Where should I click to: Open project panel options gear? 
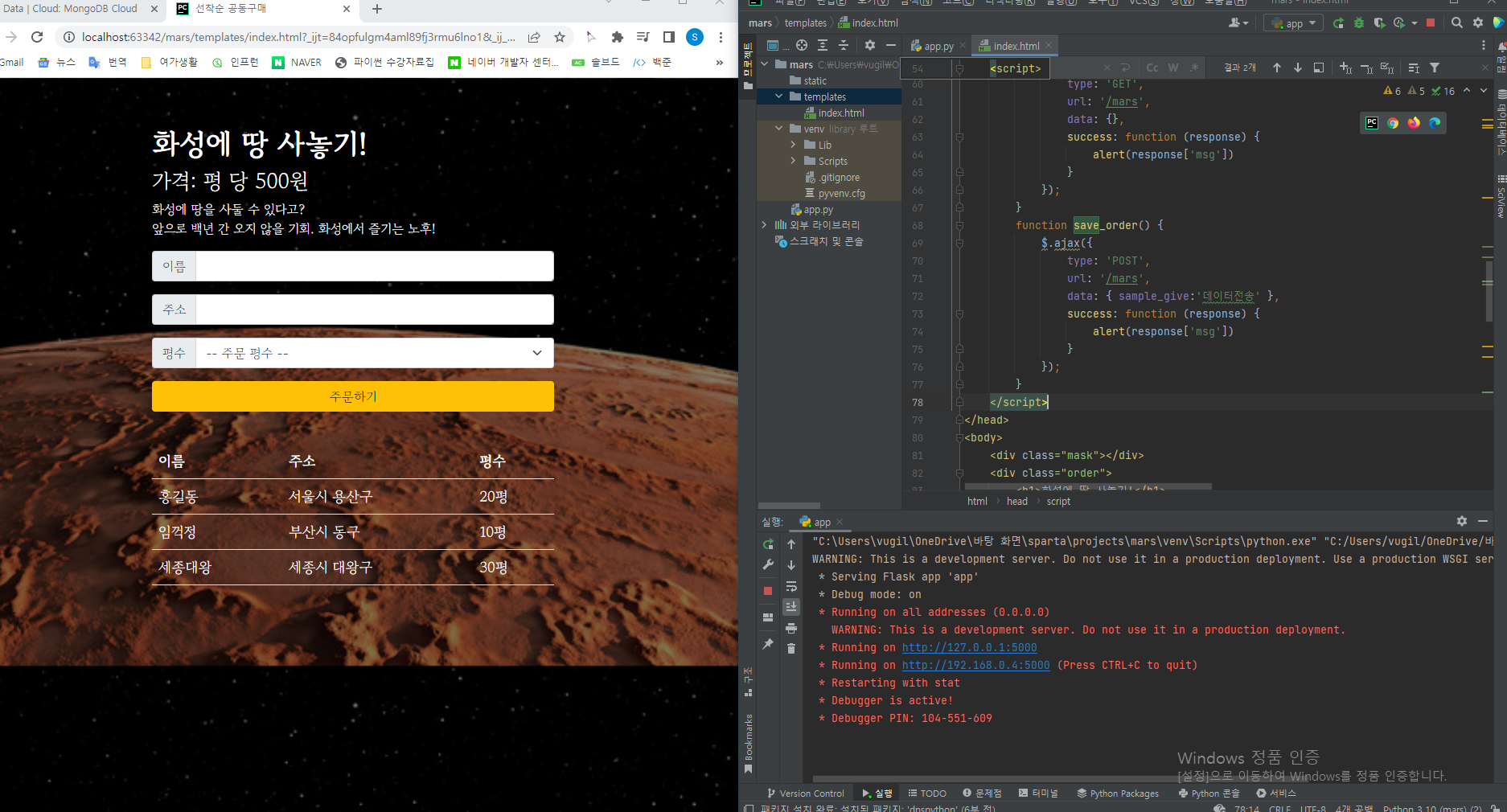(x=869, y=45)
